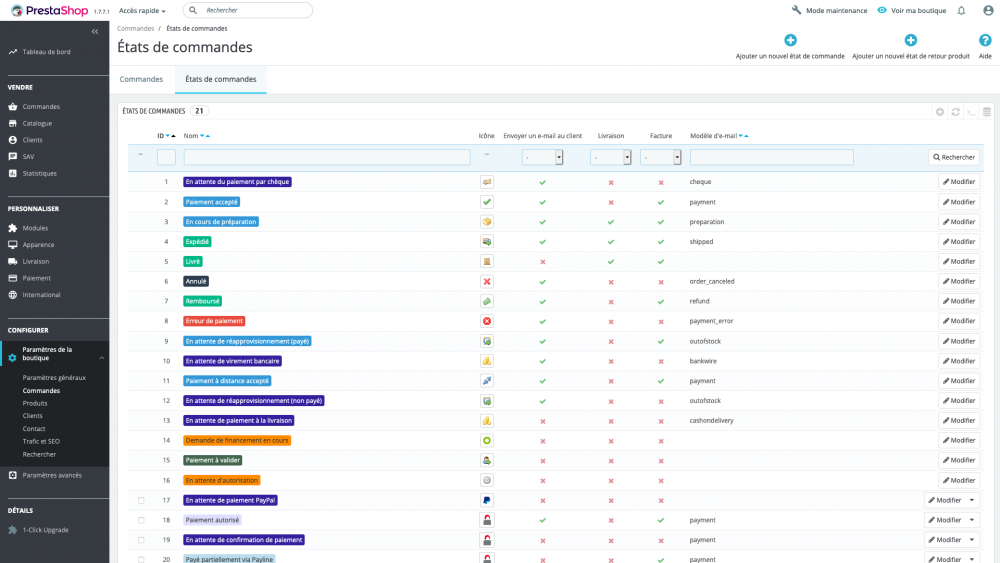Image resolution: width=1000 pixels, height=563 pixels.
Task: Open dropdown arrow next to Modifier row 17
Action: [x=972, y=500]
